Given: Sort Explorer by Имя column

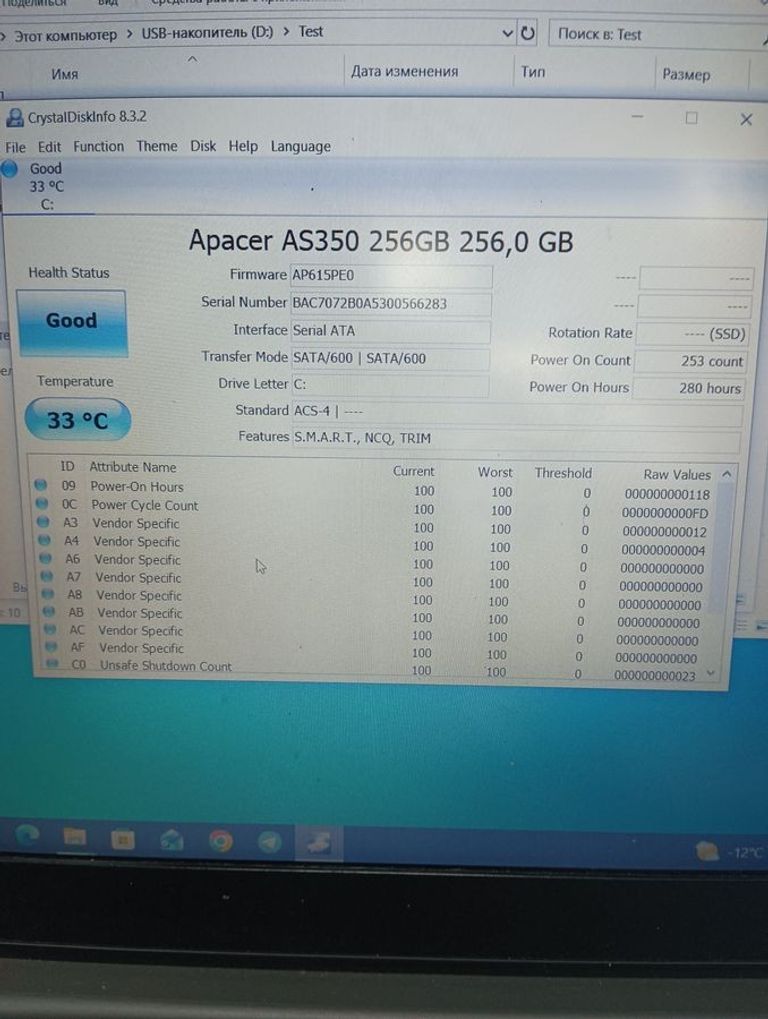Looking at the screenshot, I should pos(64,74).
